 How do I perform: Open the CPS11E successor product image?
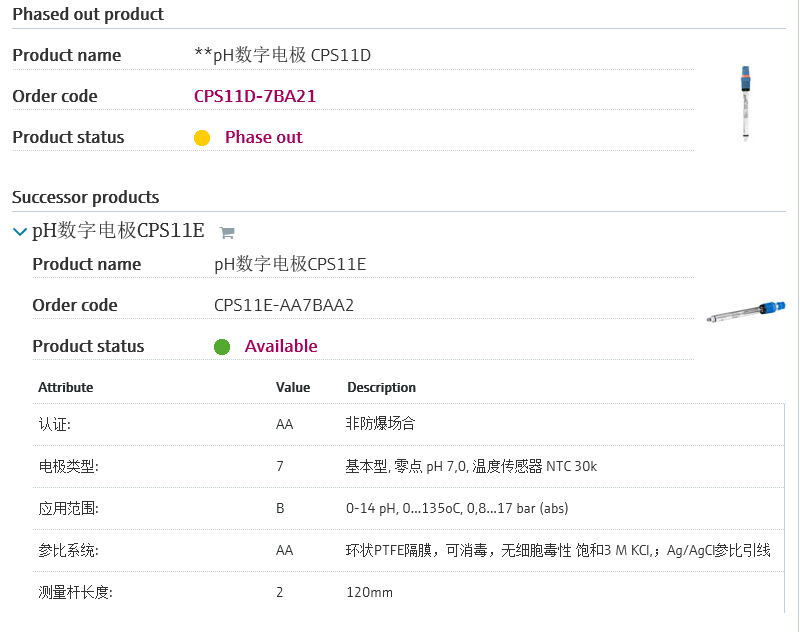click(x=745, y=308)
